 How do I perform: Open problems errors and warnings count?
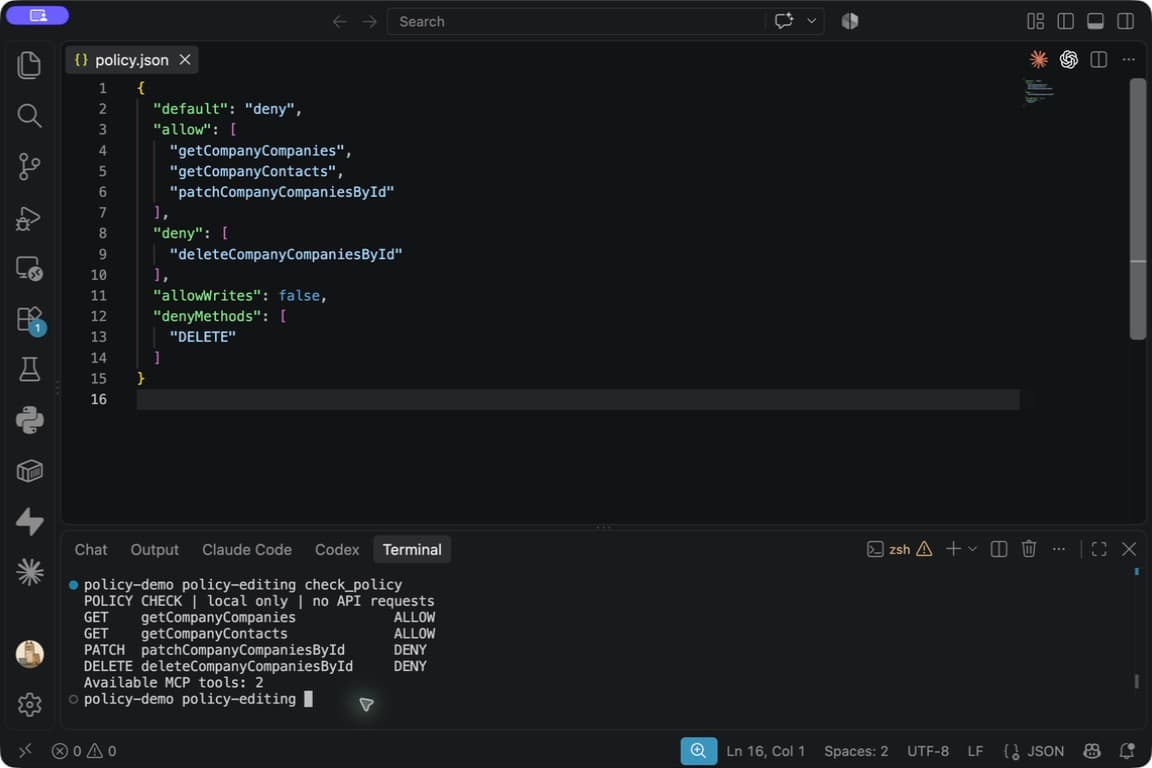pos(84,751)
